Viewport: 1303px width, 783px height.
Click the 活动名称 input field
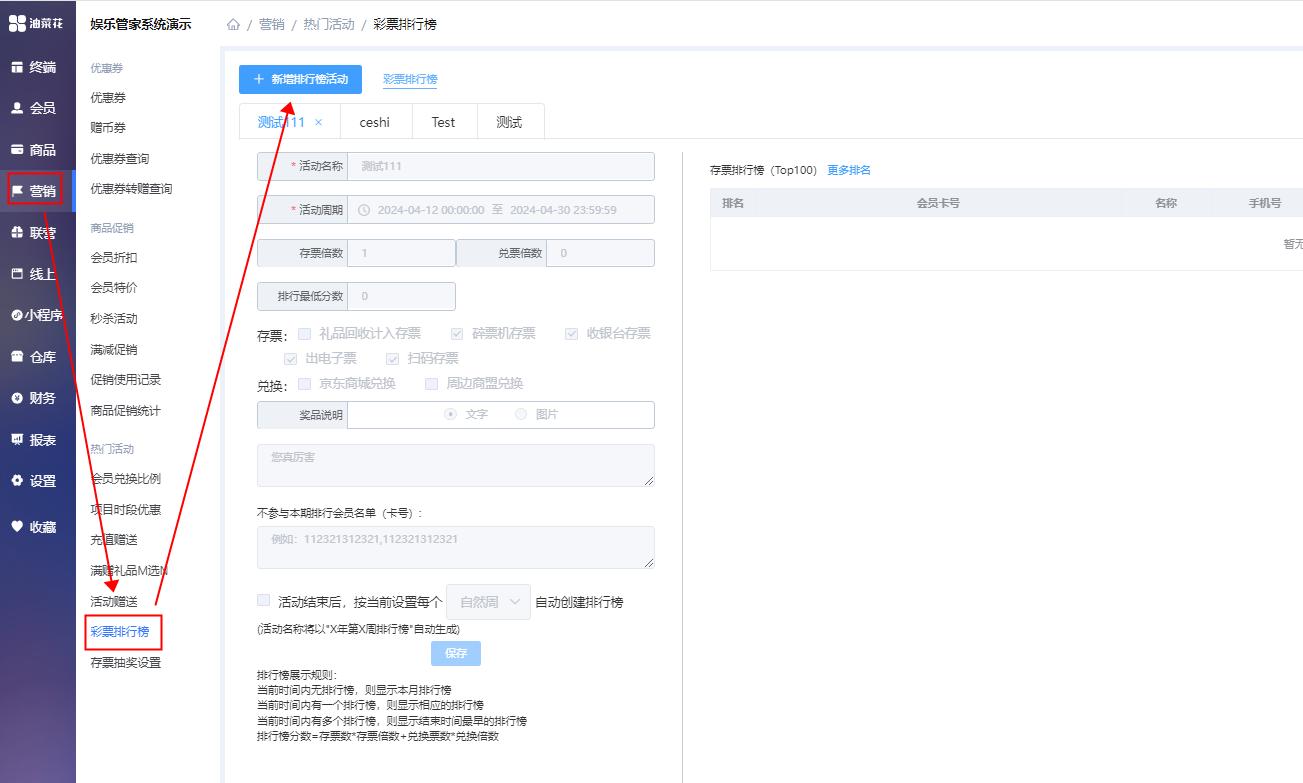(501, 166)
